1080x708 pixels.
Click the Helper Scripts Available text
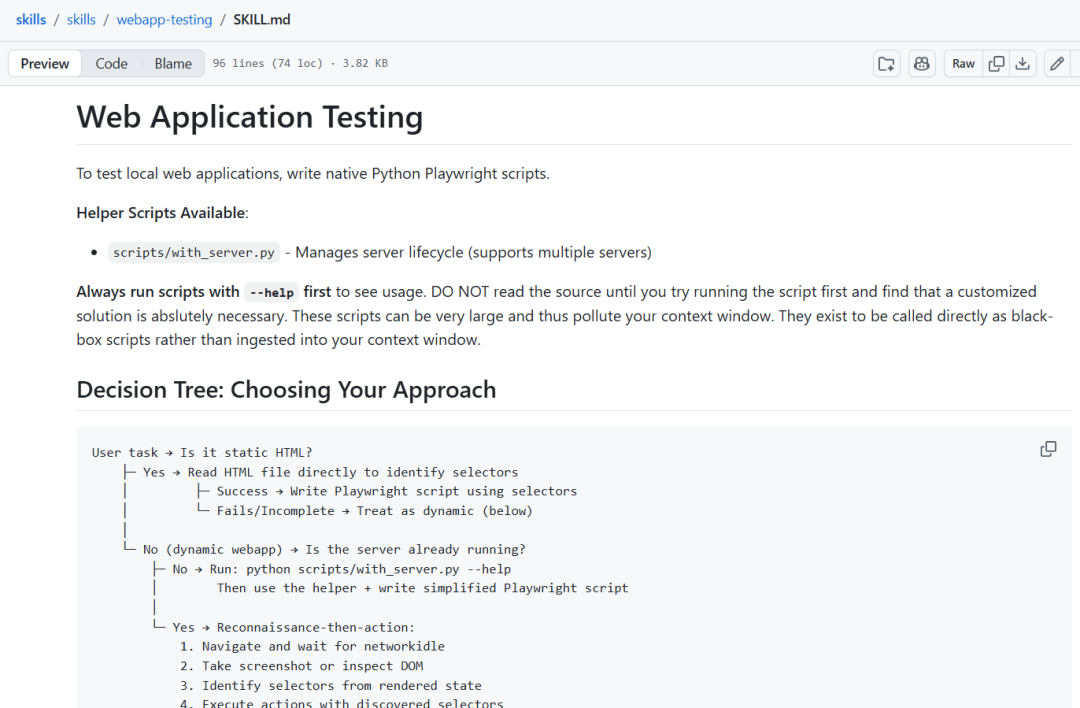pos(161,213)
